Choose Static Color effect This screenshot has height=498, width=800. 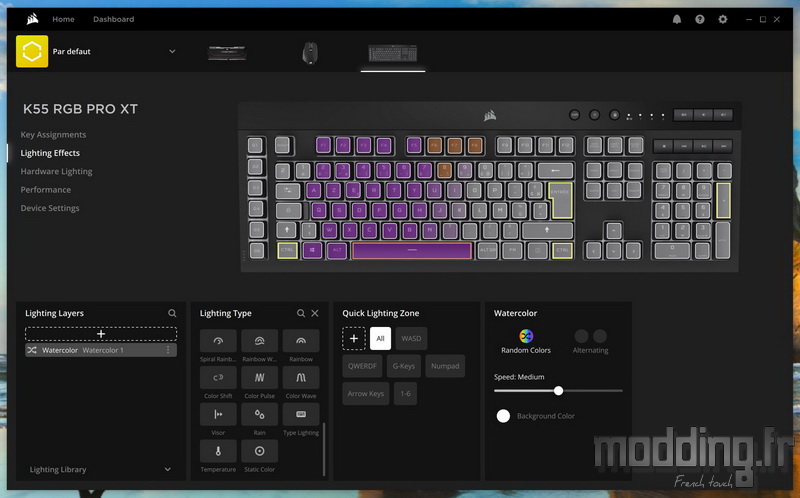click(x=259, y=451)
